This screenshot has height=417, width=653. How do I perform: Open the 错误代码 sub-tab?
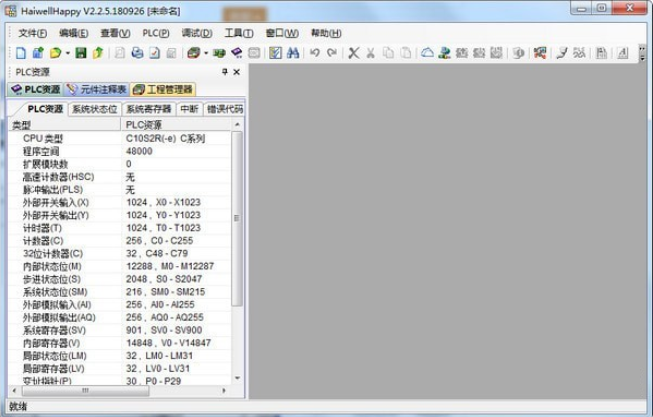click(x=224, y=109)
